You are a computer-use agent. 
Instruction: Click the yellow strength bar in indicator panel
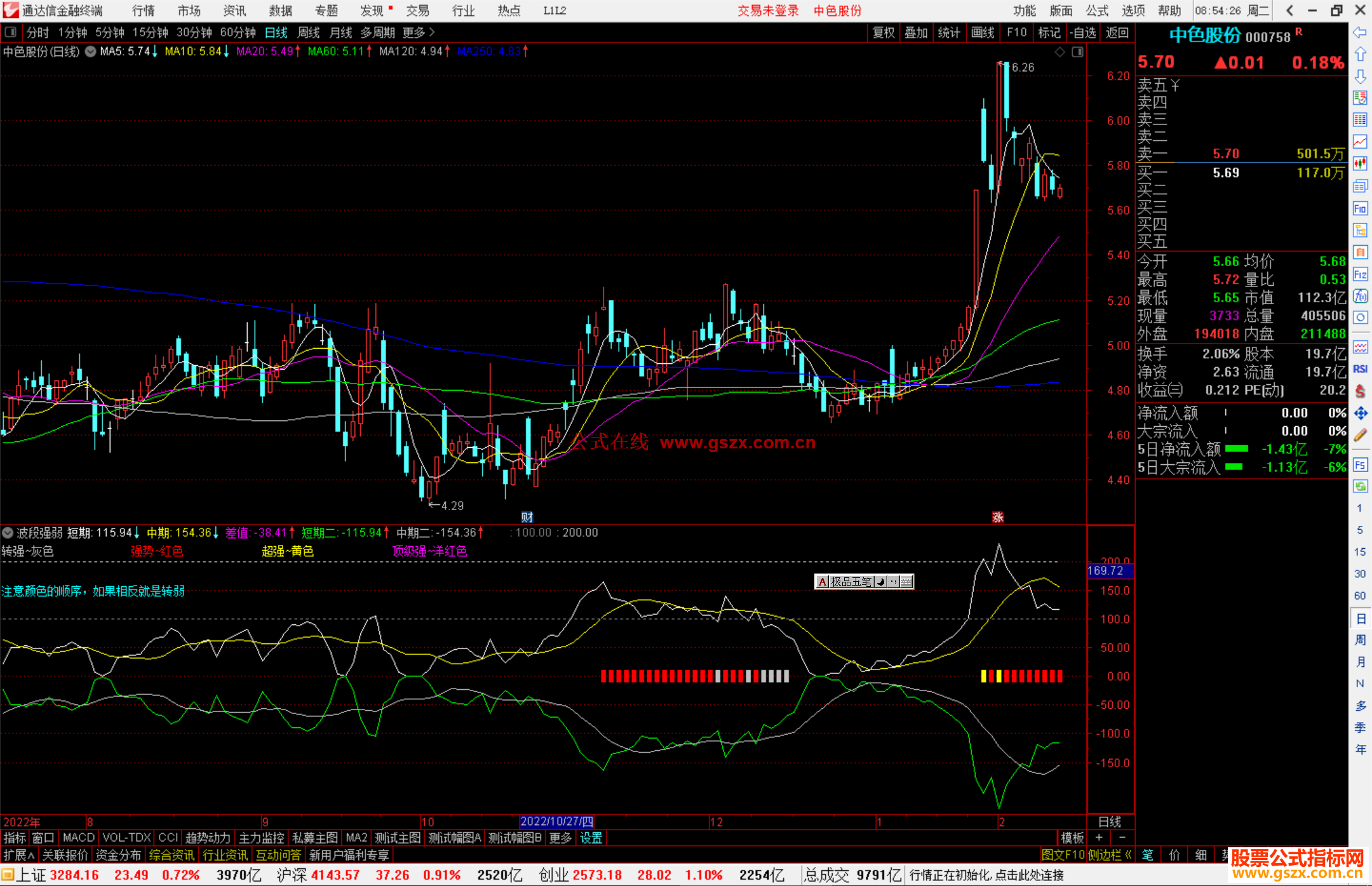click(984, 676)
